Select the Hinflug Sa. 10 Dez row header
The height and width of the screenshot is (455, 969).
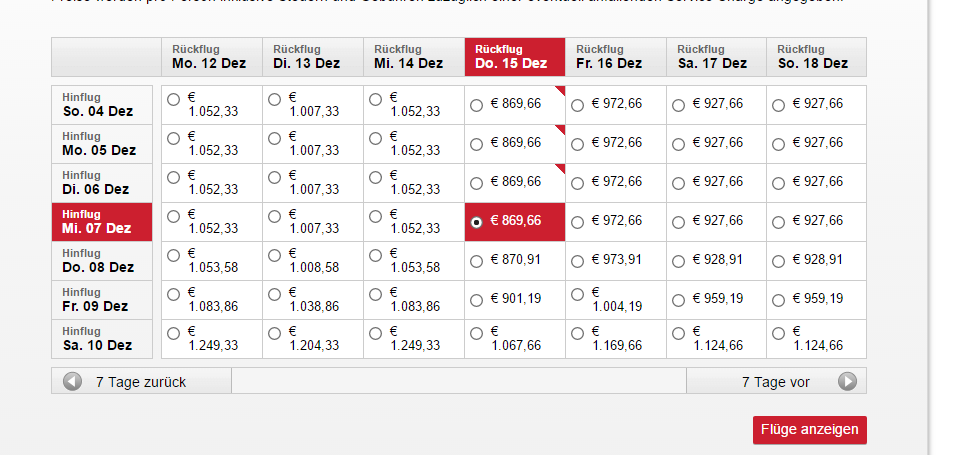click(102, 339)
